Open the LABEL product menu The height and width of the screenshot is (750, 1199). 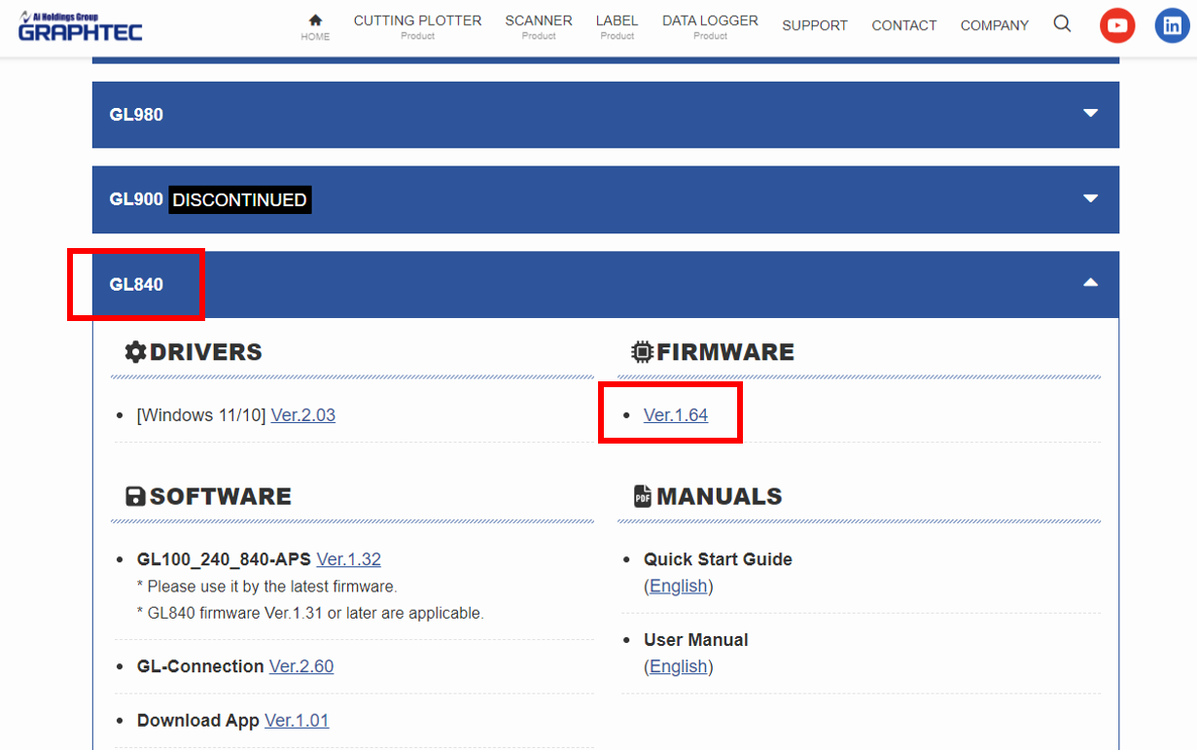click(617, 26)
